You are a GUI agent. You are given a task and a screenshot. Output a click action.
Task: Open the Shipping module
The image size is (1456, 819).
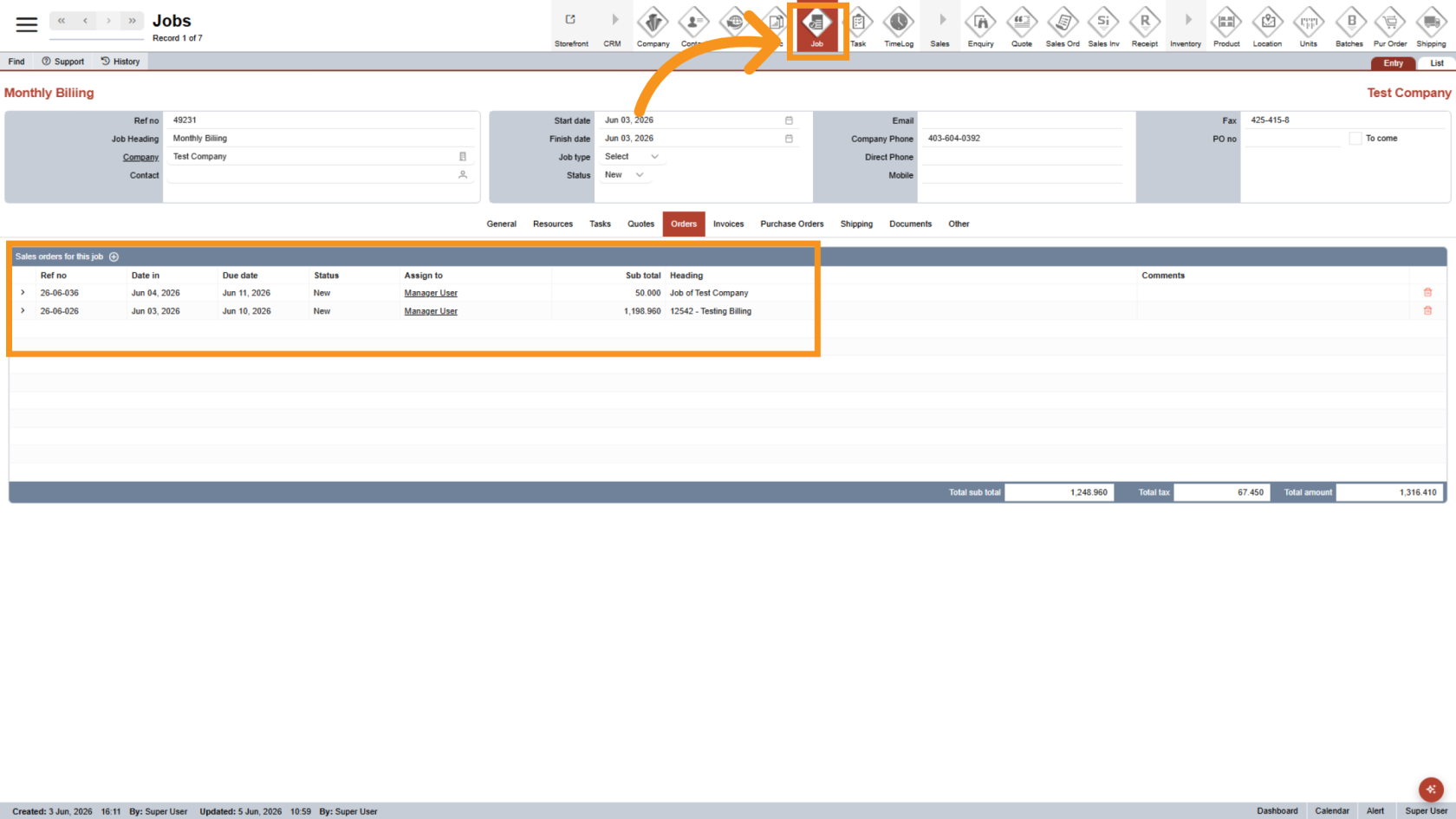1431,28
